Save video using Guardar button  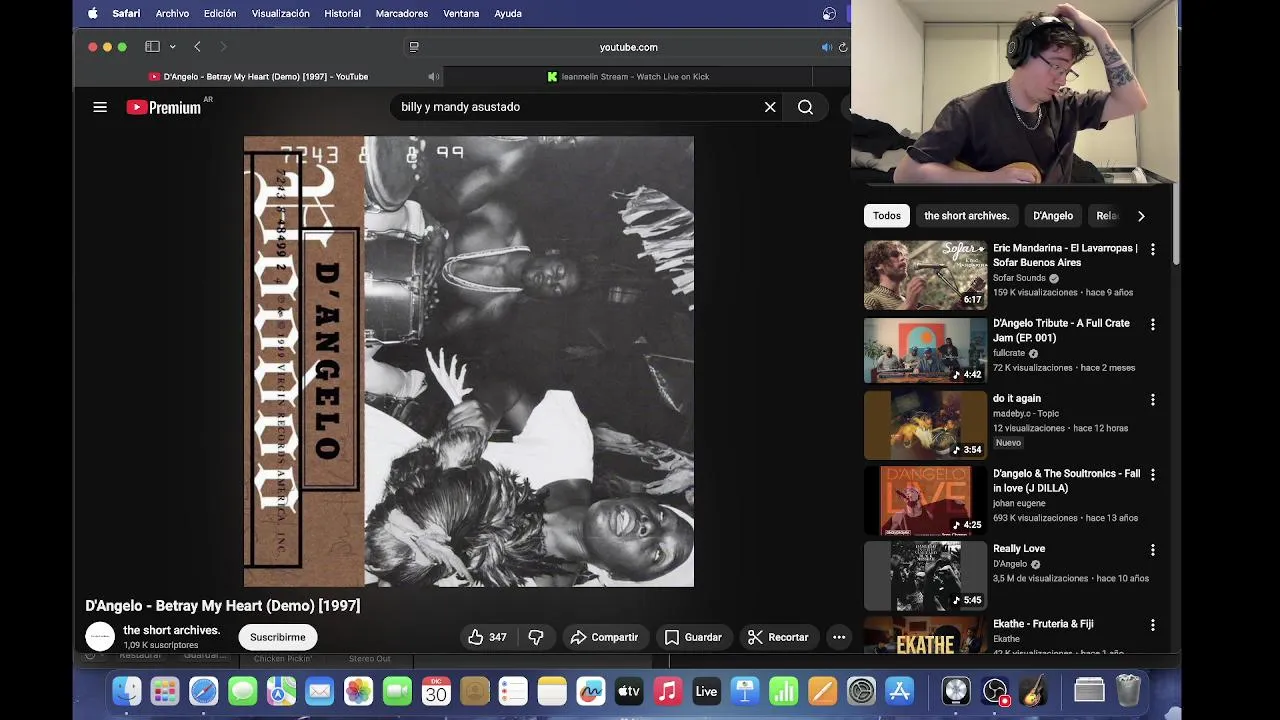pyautogui.click(x=693, y=637)
